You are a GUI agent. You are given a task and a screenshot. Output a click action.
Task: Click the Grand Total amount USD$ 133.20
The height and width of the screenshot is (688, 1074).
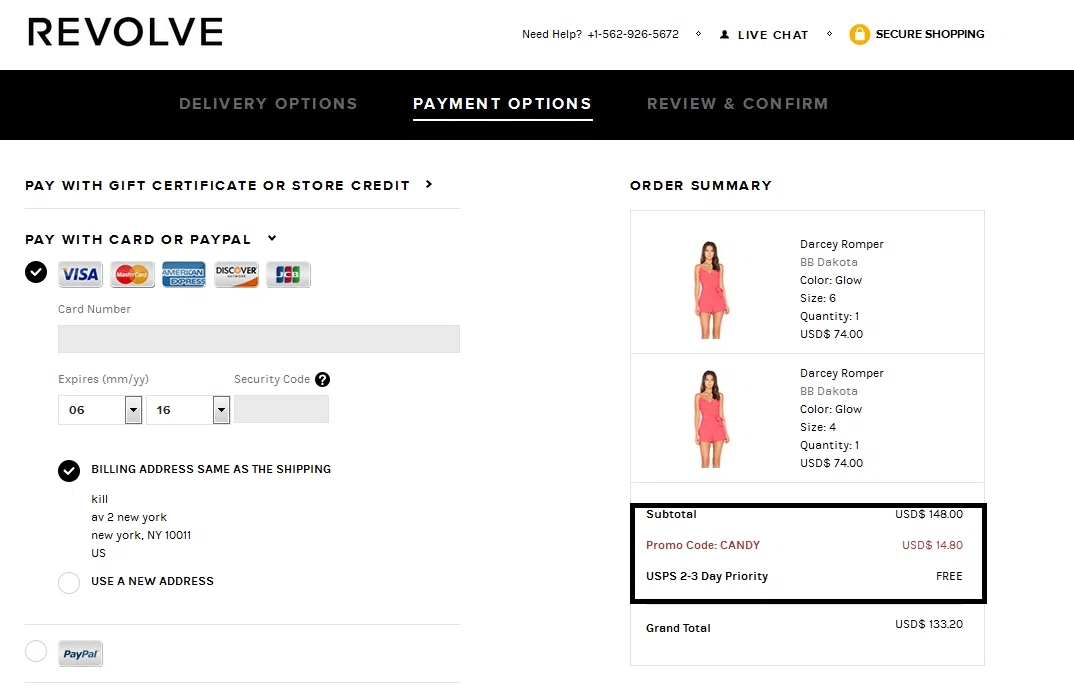tap(929, 624)
